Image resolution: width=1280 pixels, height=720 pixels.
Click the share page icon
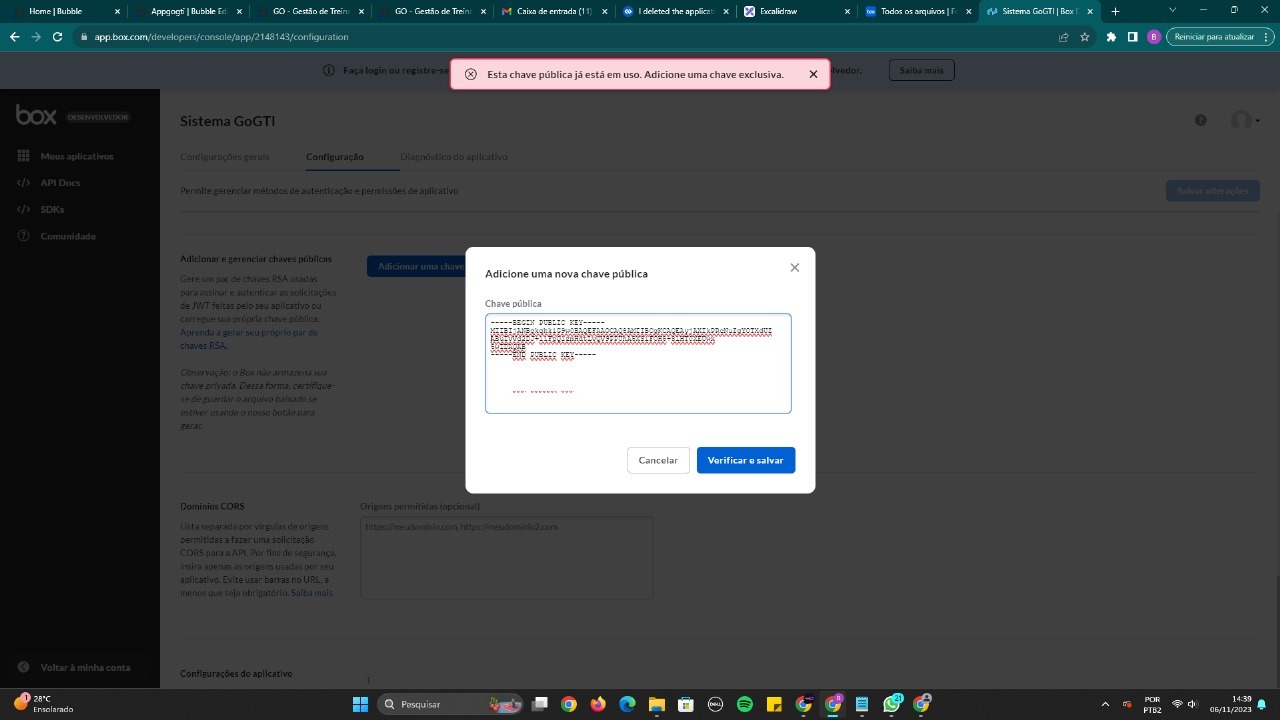1063,36
